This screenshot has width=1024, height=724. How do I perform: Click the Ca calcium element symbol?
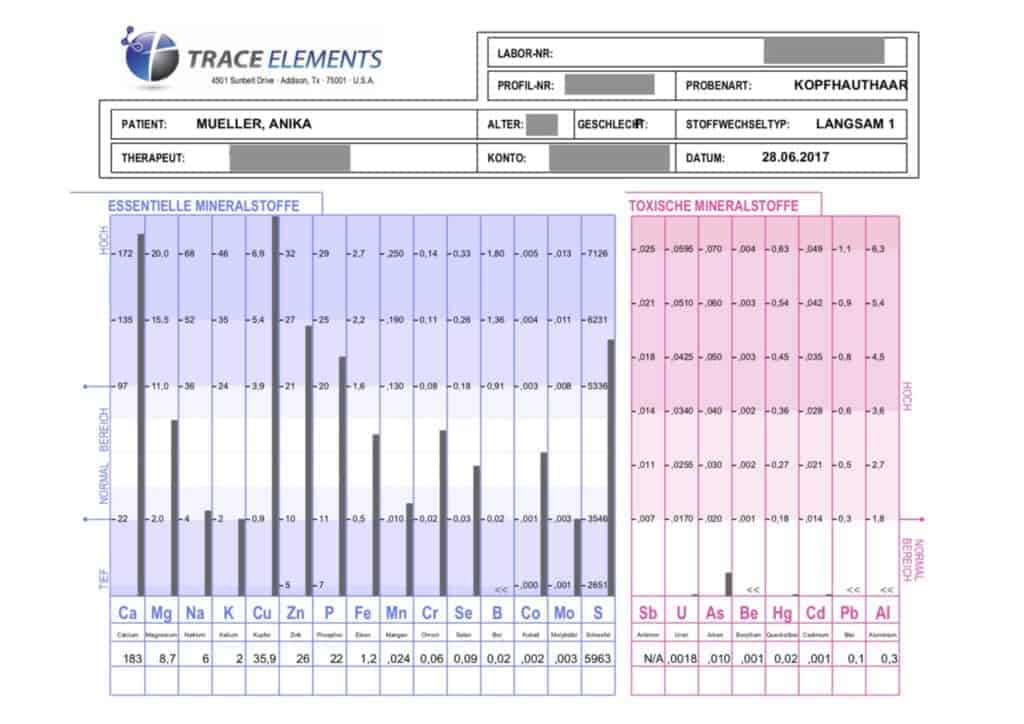pos(127,612)
